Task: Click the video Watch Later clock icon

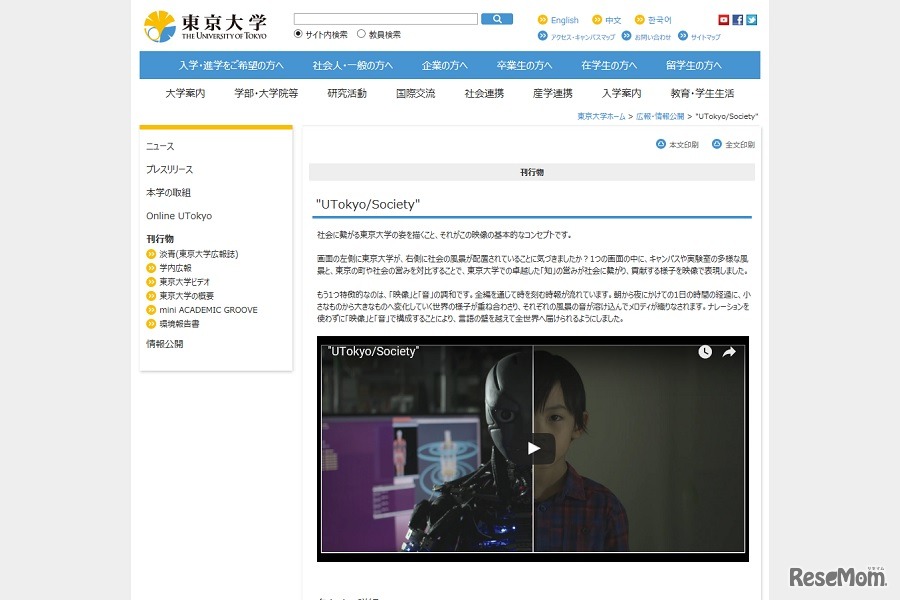Action: [705, 352]
